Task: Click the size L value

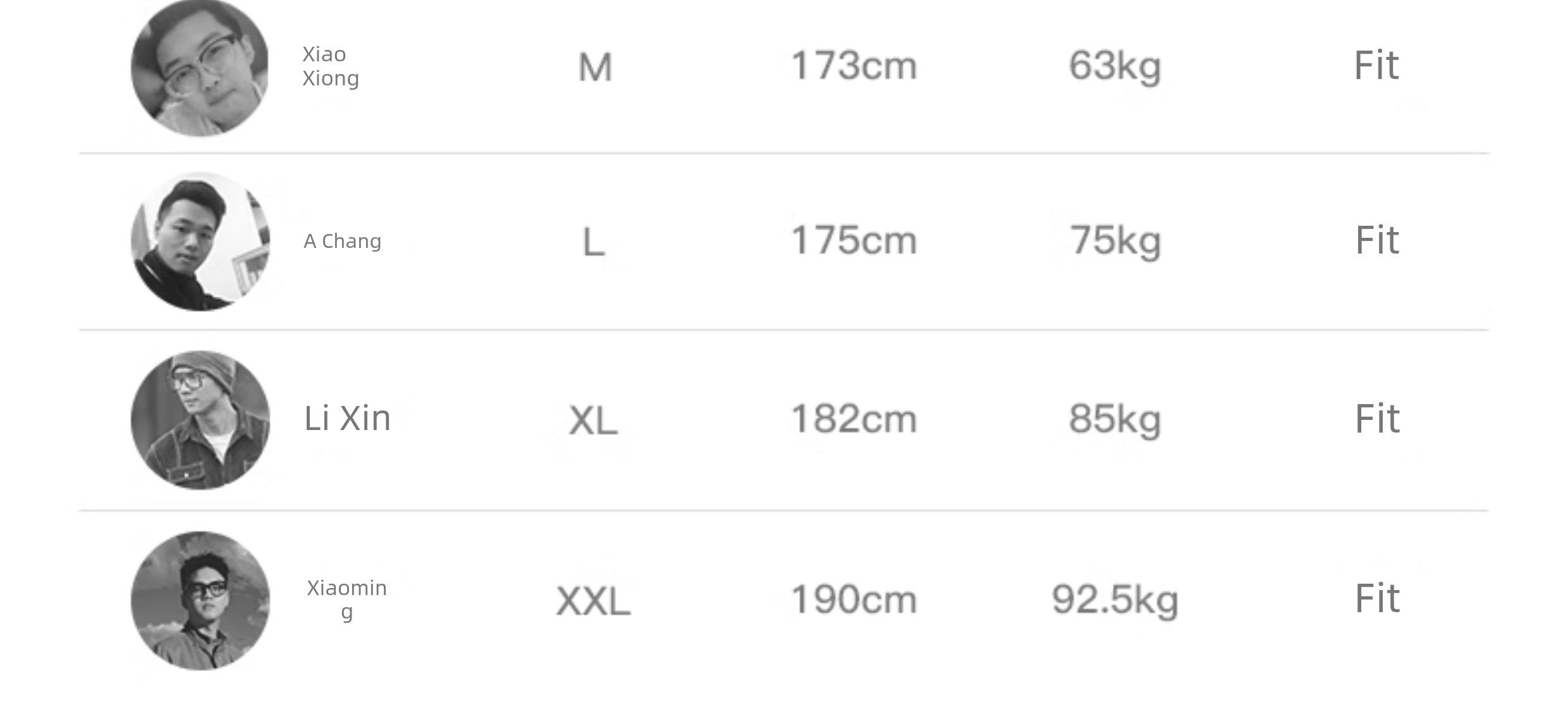Action: pyautogui.click(x=593, y=242)
